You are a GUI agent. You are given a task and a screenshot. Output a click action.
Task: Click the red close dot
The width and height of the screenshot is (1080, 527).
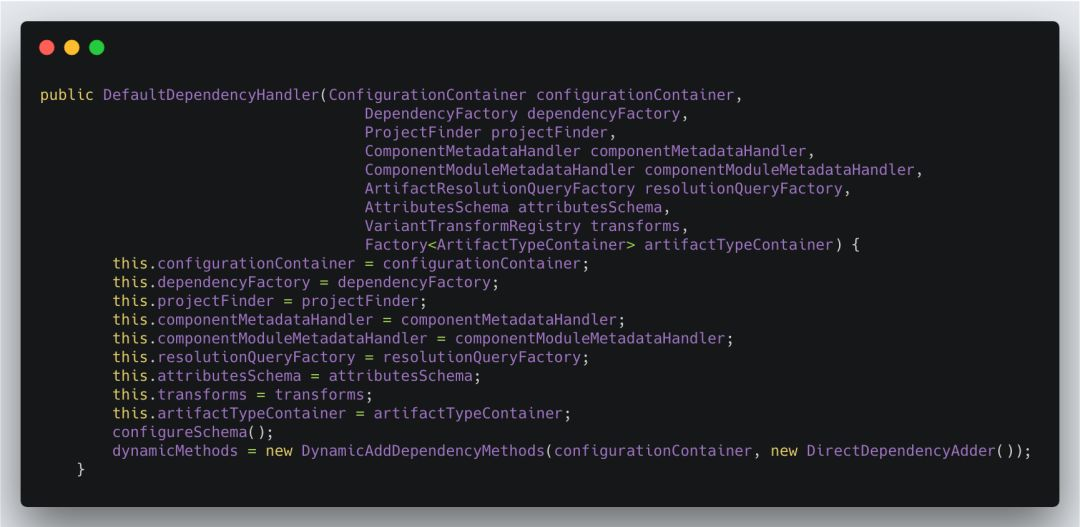47,47
